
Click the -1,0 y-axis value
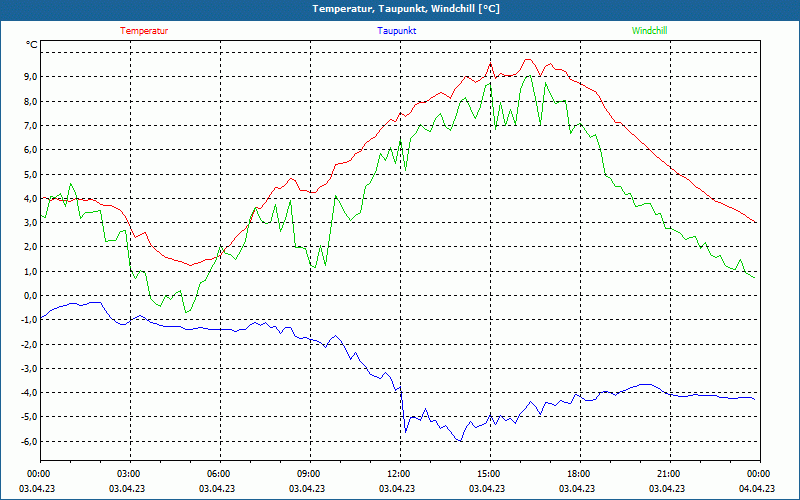click(x=29, y=320)
